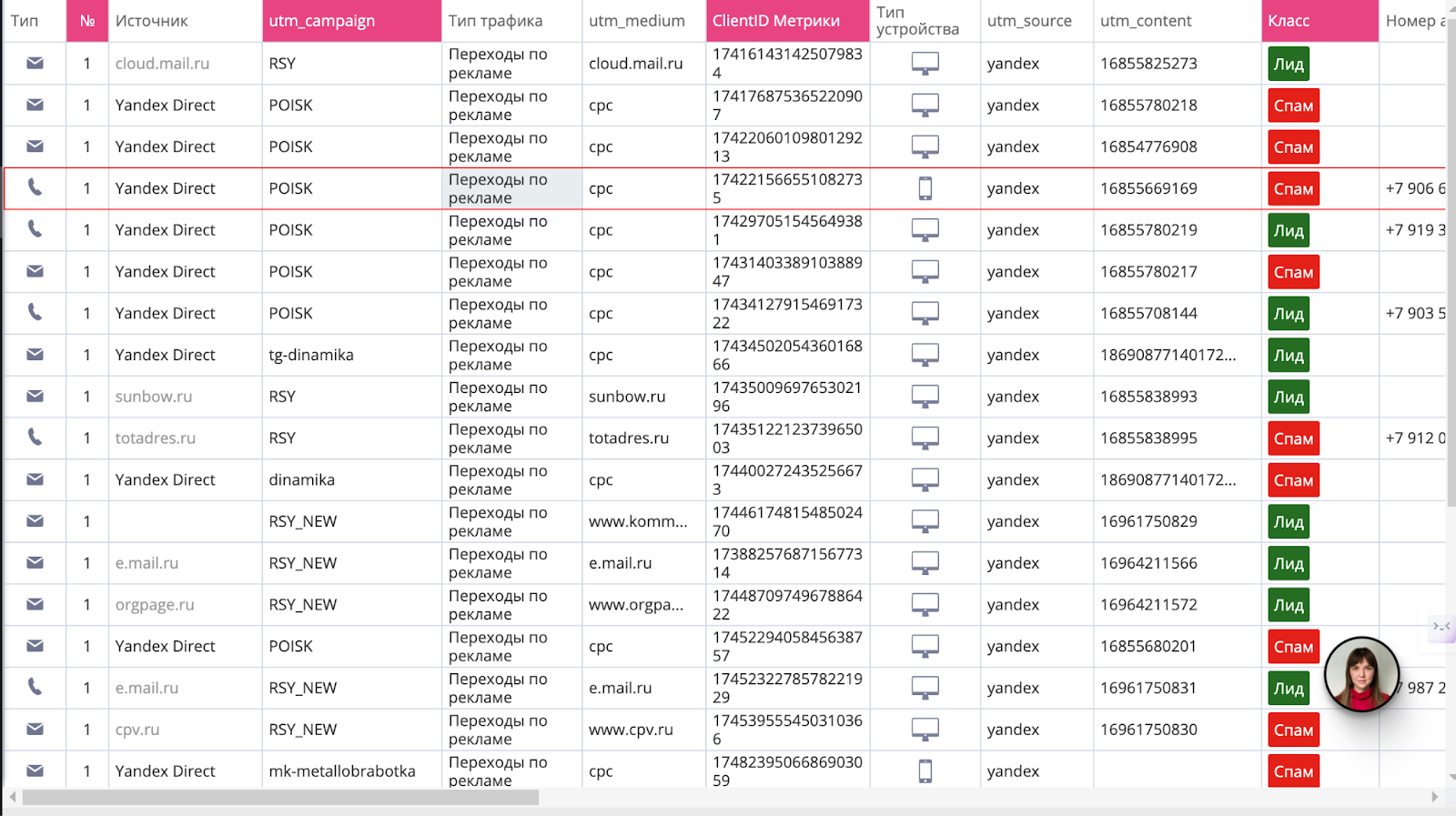Viewport: 1456px width, 816px height.
Task: Click the right arrow of the horizontal scrollbar
Action: click(1435, 798)
